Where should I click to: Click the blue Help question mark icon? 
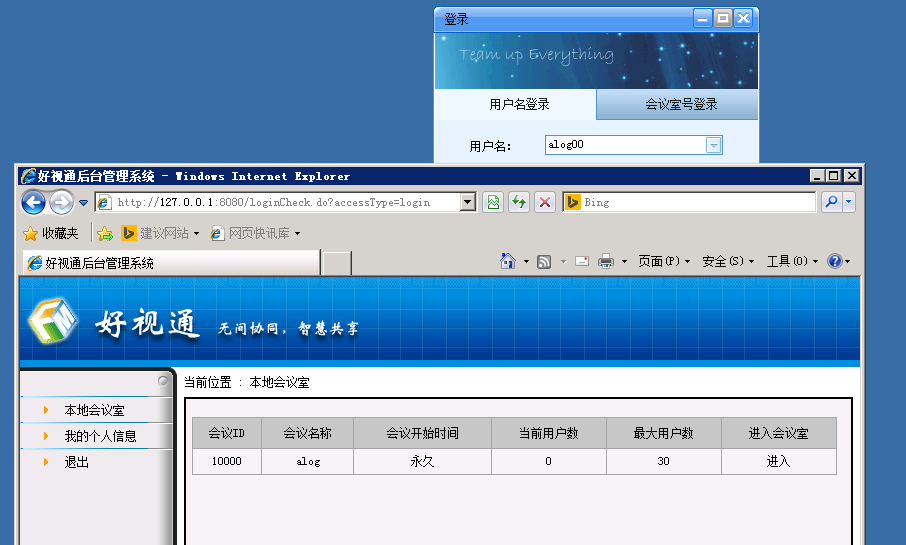pyautogui.click(x=834, y=261)
